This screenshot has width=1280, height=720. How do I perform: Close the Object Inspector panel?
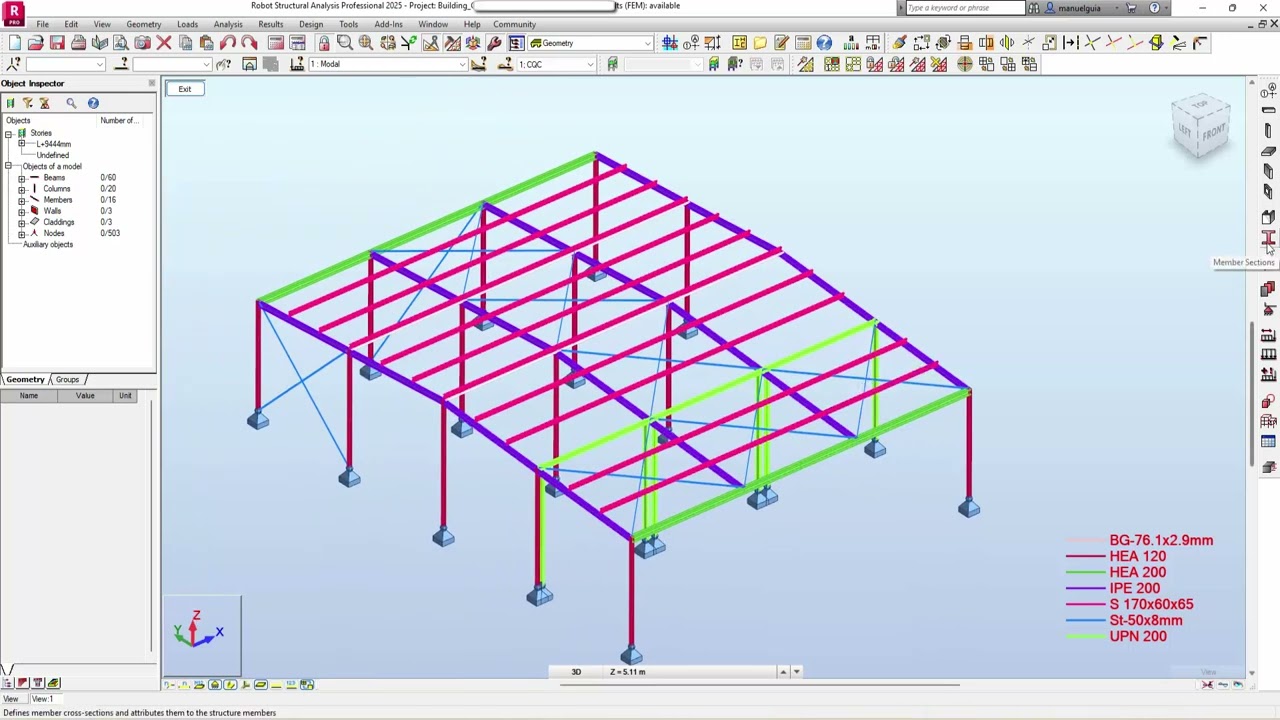click(151, 83)
